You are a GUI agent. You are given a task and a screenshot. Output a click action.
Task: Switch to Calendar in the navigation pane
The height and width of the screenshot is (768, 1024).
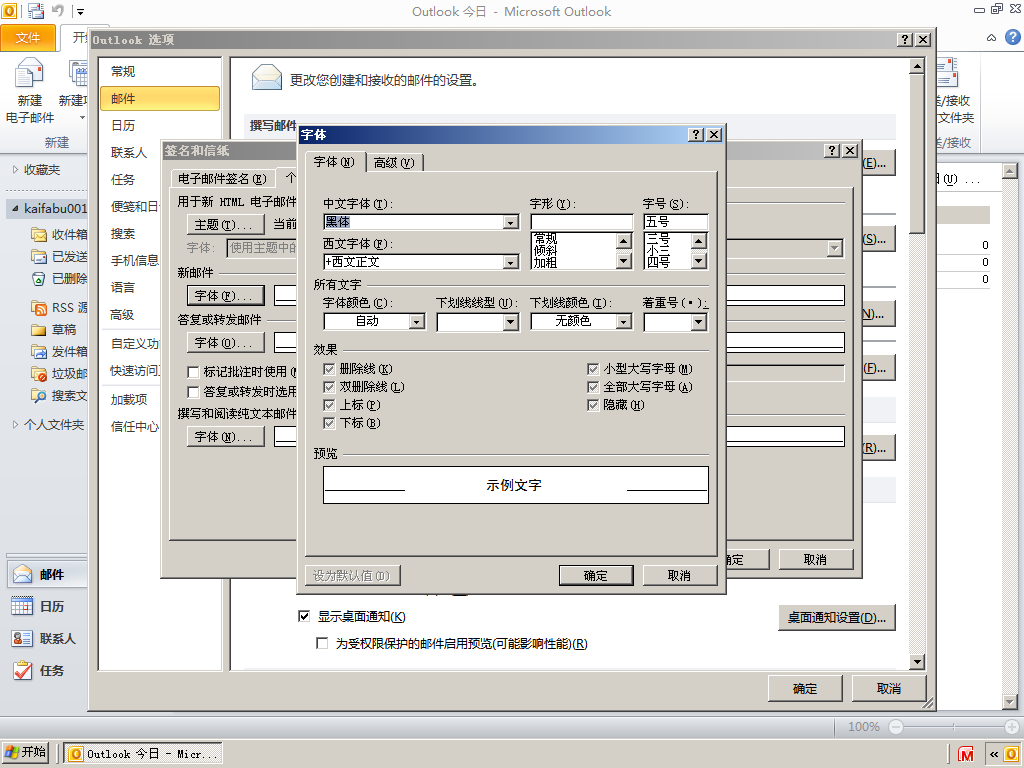pos(46,606)
